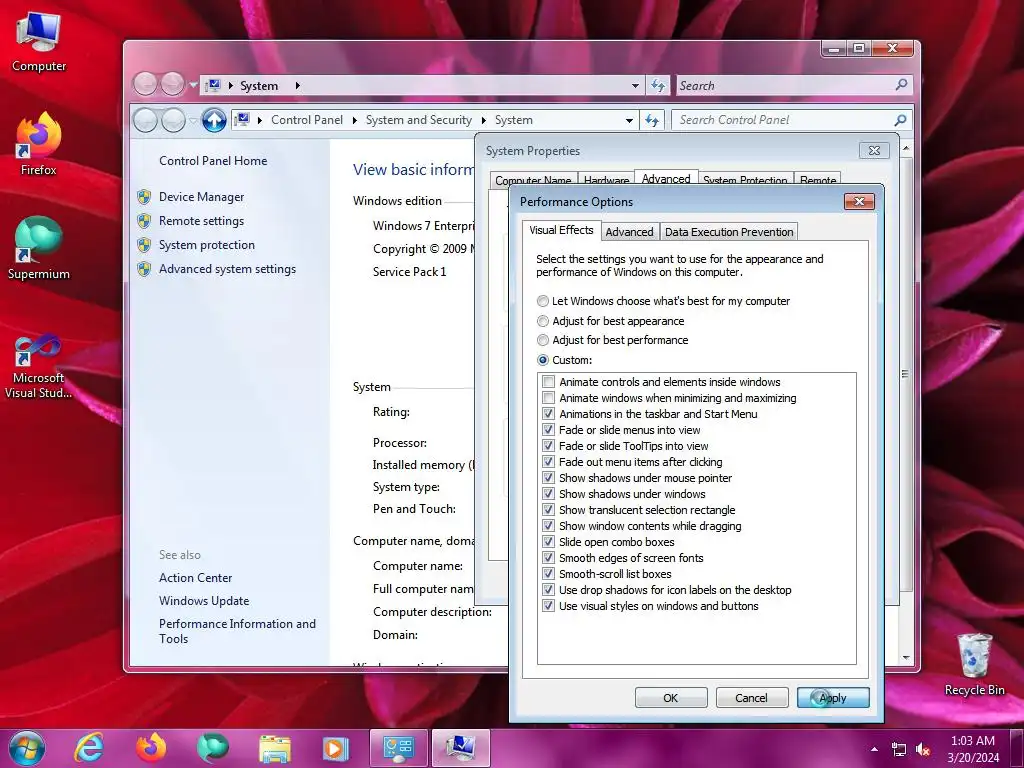Open Firefox from the taskbar

(150, 748)
